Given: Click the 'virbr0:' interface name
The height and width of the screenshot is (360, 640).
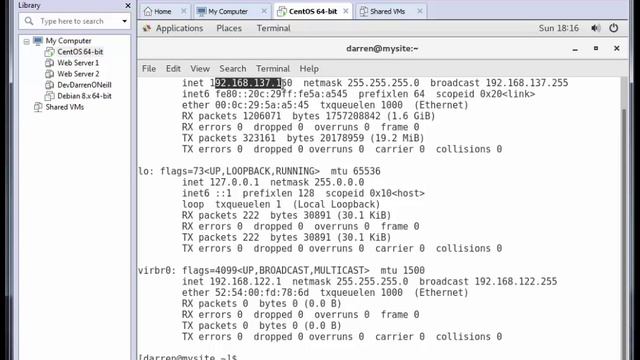Looking at the screenshot, I should pyautogui.click(x=157, y=270).
